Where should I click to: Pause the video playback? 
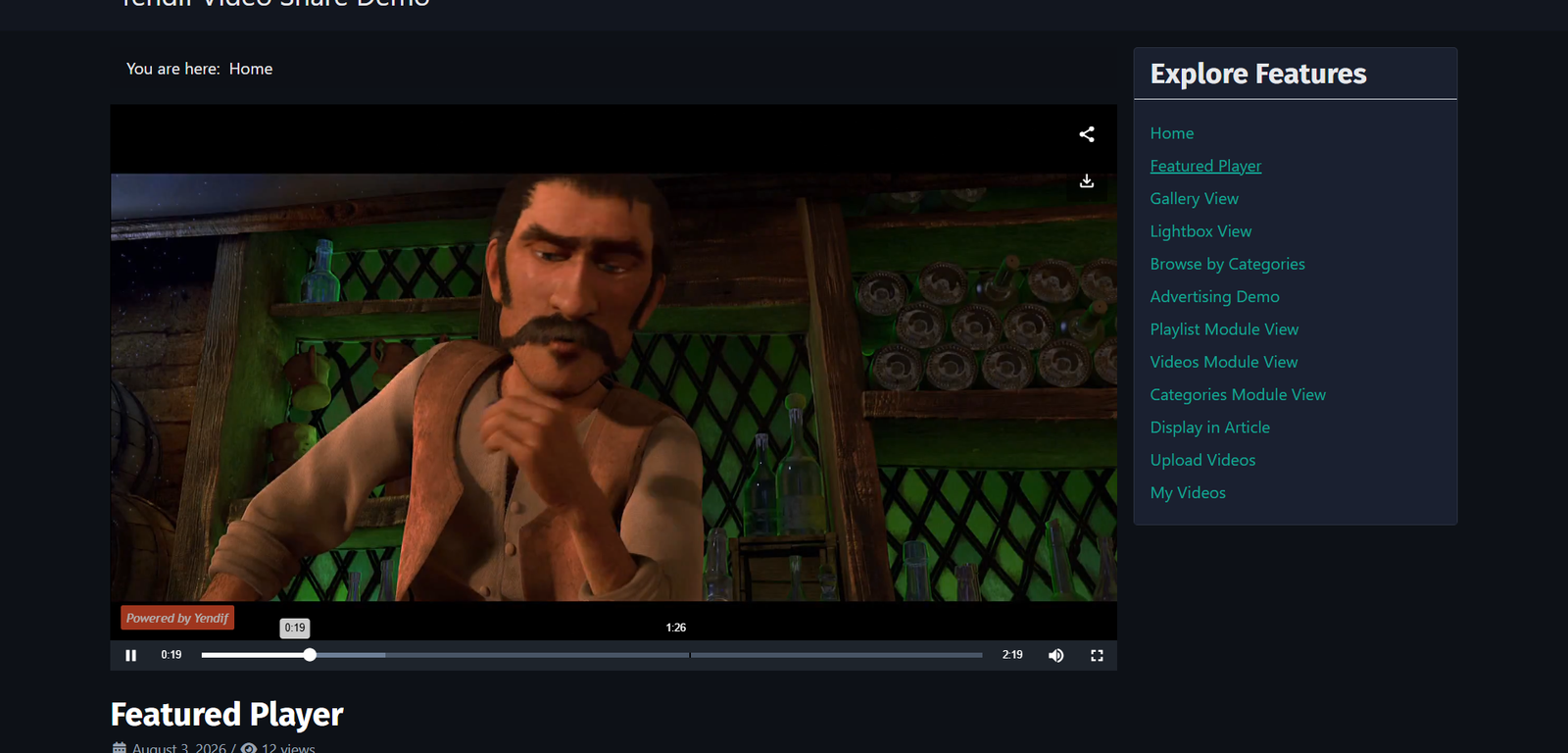(x=130, y=655)
